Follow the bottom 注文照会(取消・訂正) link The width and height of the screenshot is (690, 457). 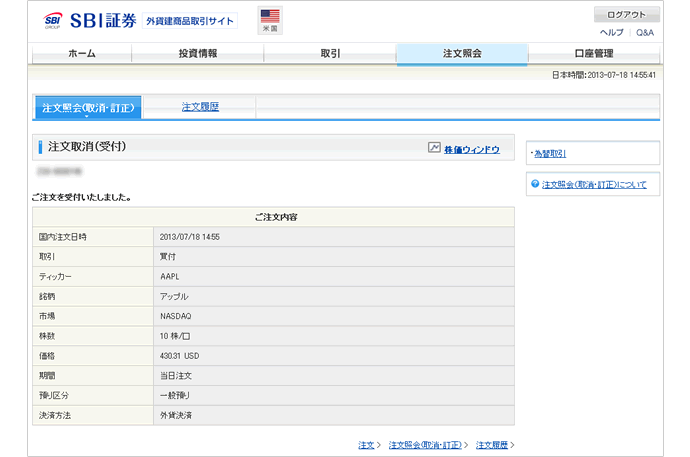[425, 445]
